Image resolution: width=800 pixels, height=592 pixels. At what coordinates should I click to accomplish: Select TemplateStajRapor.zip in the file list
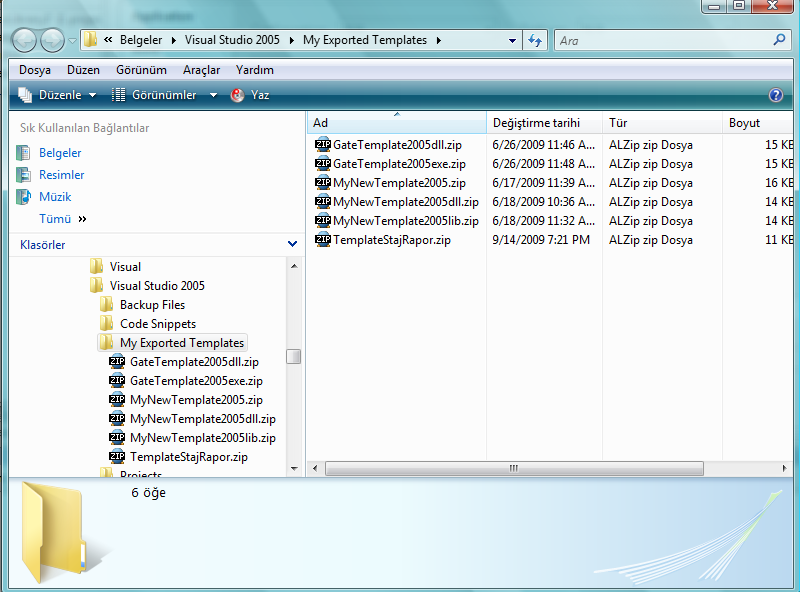pos(391,240)
